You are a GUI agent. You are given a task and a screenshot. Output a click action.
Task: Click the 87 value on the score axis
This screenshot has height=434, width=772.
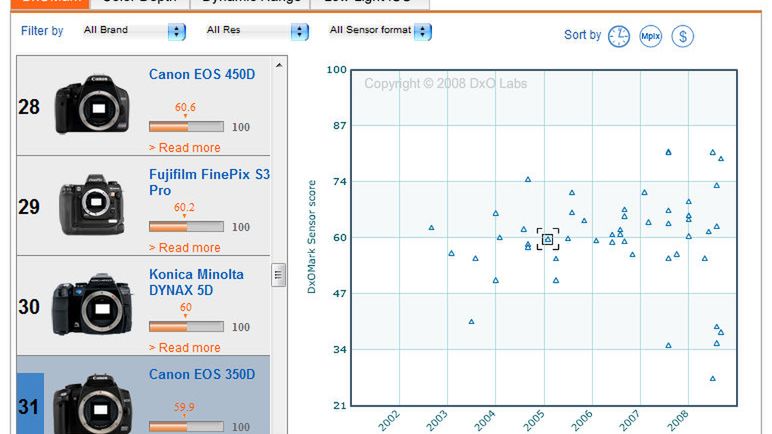point(340,126)
